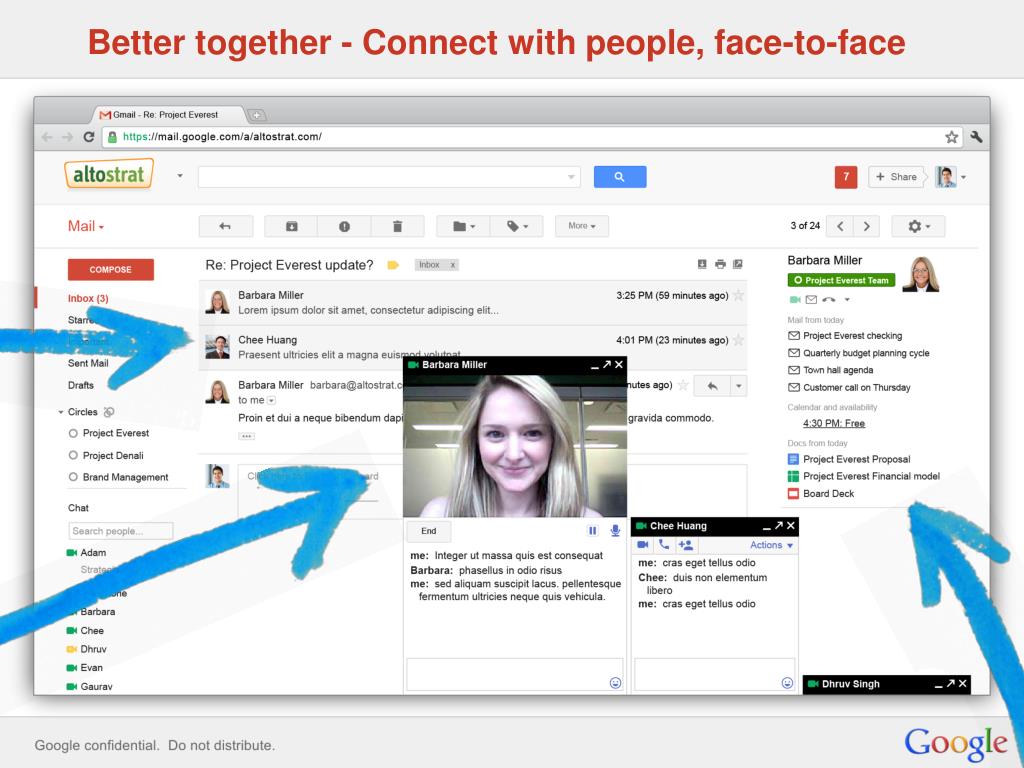The image size is (1024, 768).
Task: Collapse the Circles section
Action: tap(61, 412)
